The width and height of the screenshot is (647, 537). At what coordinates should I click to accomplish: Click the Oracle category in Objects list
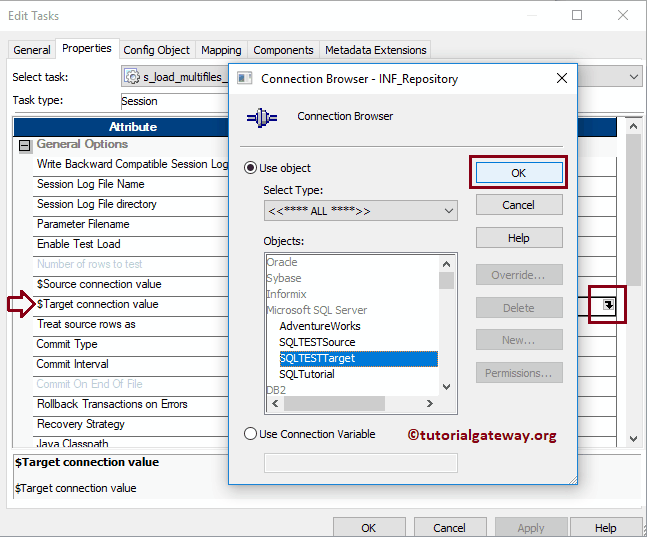point(282,262)
